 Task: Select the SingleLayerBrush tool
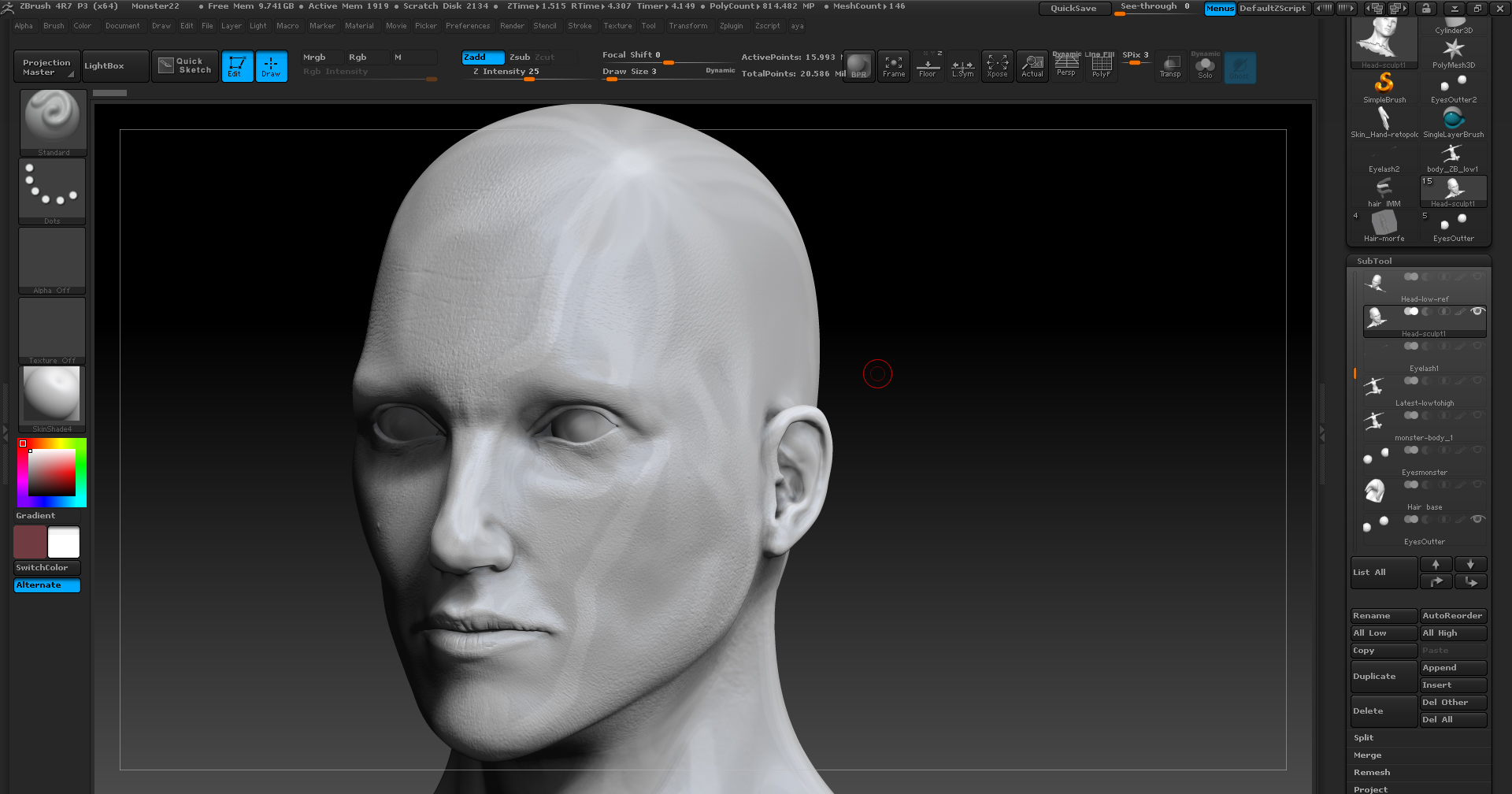(x=1454, y=122)
